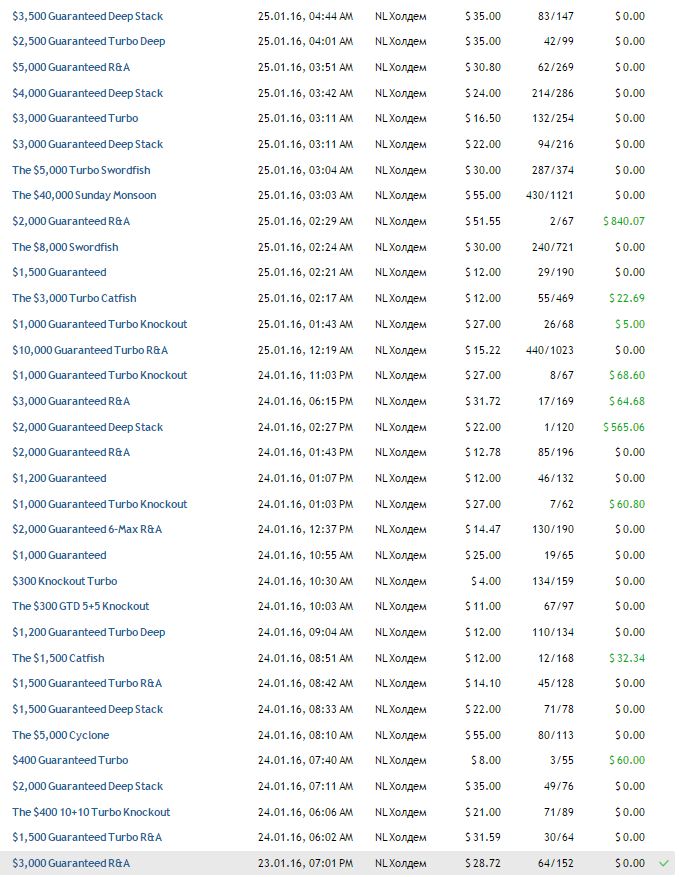Open the $2,500 Guaranteed Turbo Deep link

(88, 41)
